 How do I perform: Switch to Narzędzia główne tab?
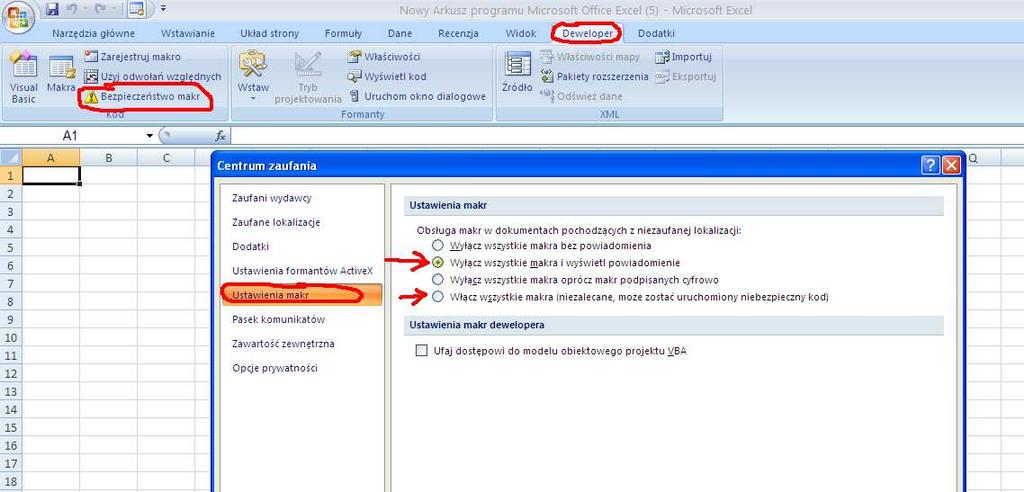click(94, 33)
